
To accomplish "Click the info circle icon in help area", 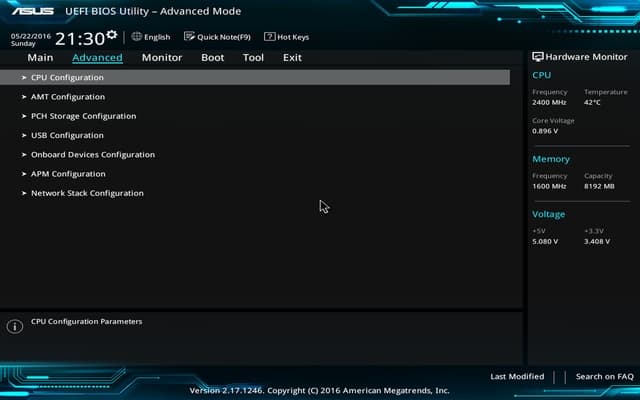I will coord(15,327).
